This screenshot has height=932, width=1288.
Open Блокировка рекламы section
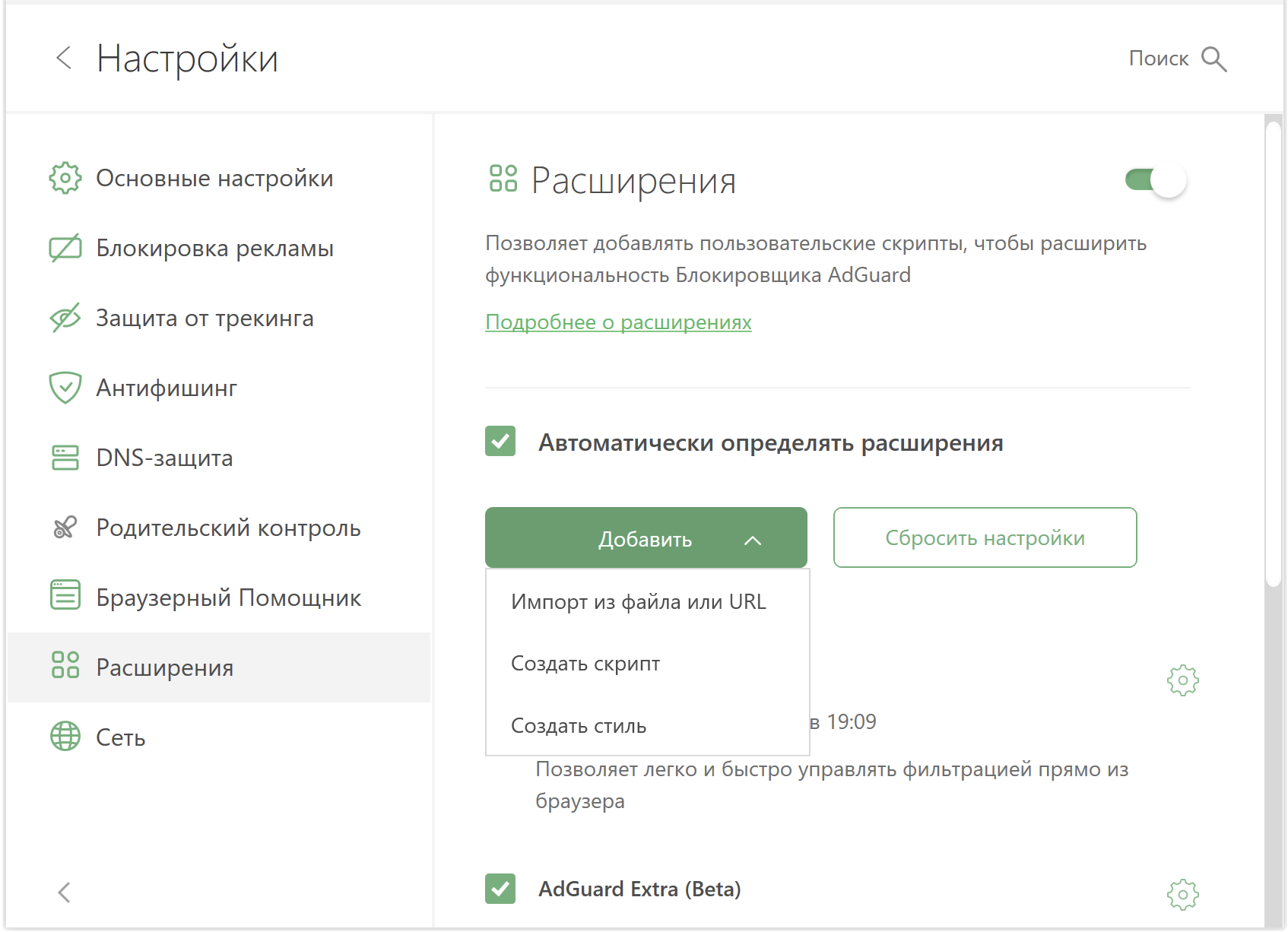coord(219,248)
